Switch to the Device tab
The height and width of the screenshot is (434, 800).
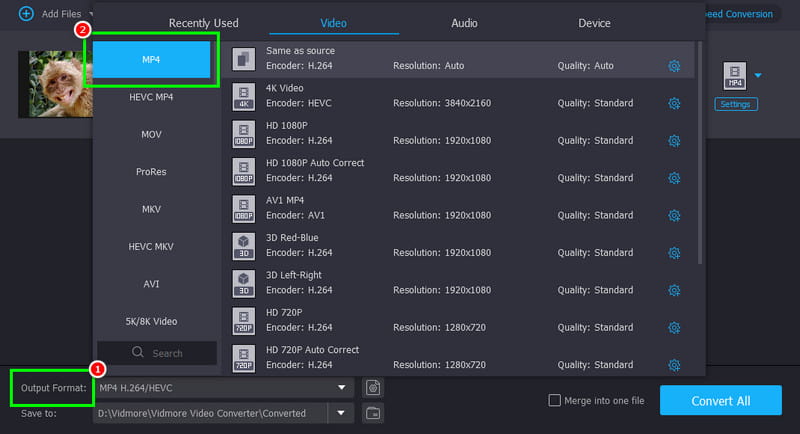click(594, 23)
